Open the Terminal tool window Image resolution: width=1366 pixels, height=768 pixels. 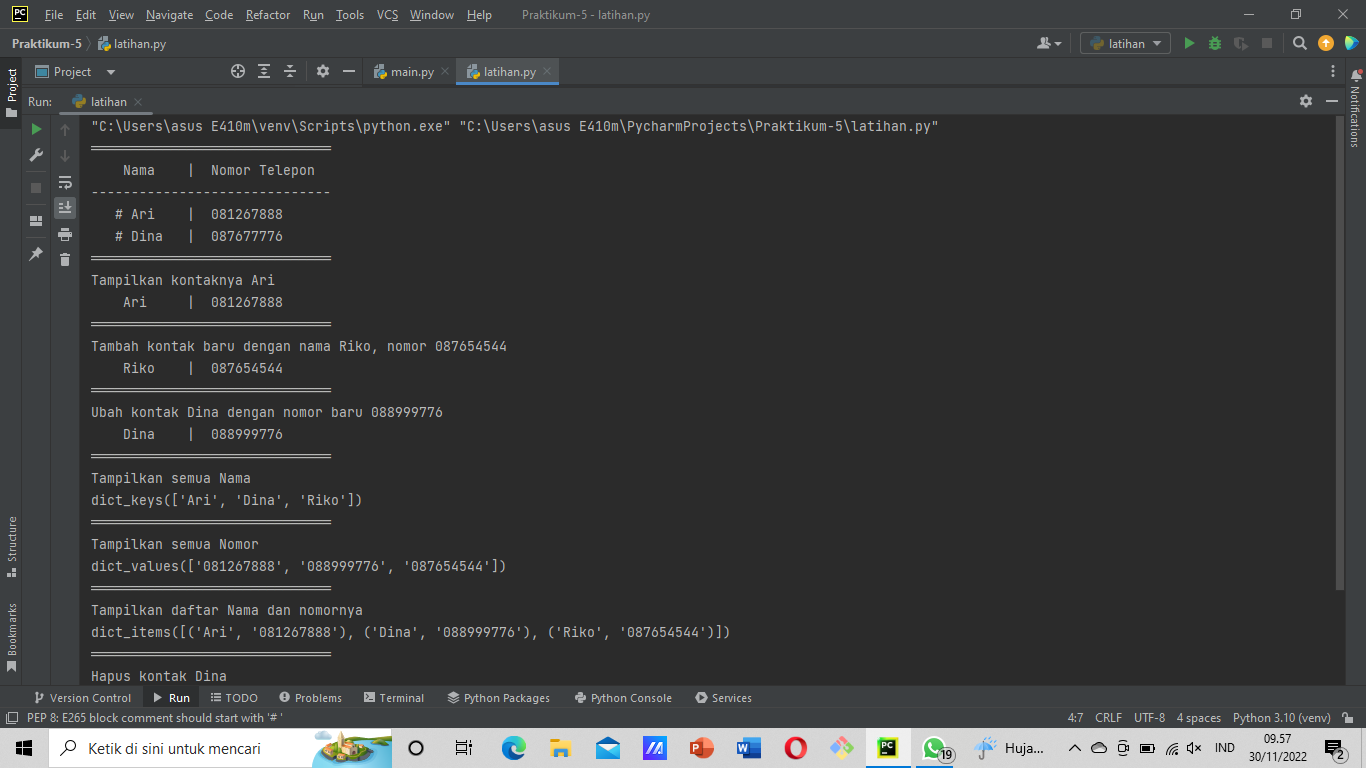394,698
